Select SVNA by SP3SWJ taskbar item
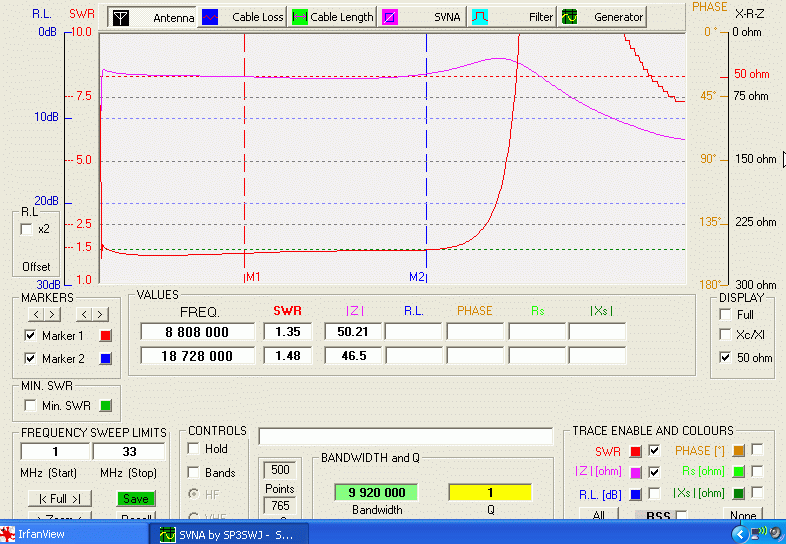Image resolution: width=786 pixels, height=544 pixels. point(228,534)
